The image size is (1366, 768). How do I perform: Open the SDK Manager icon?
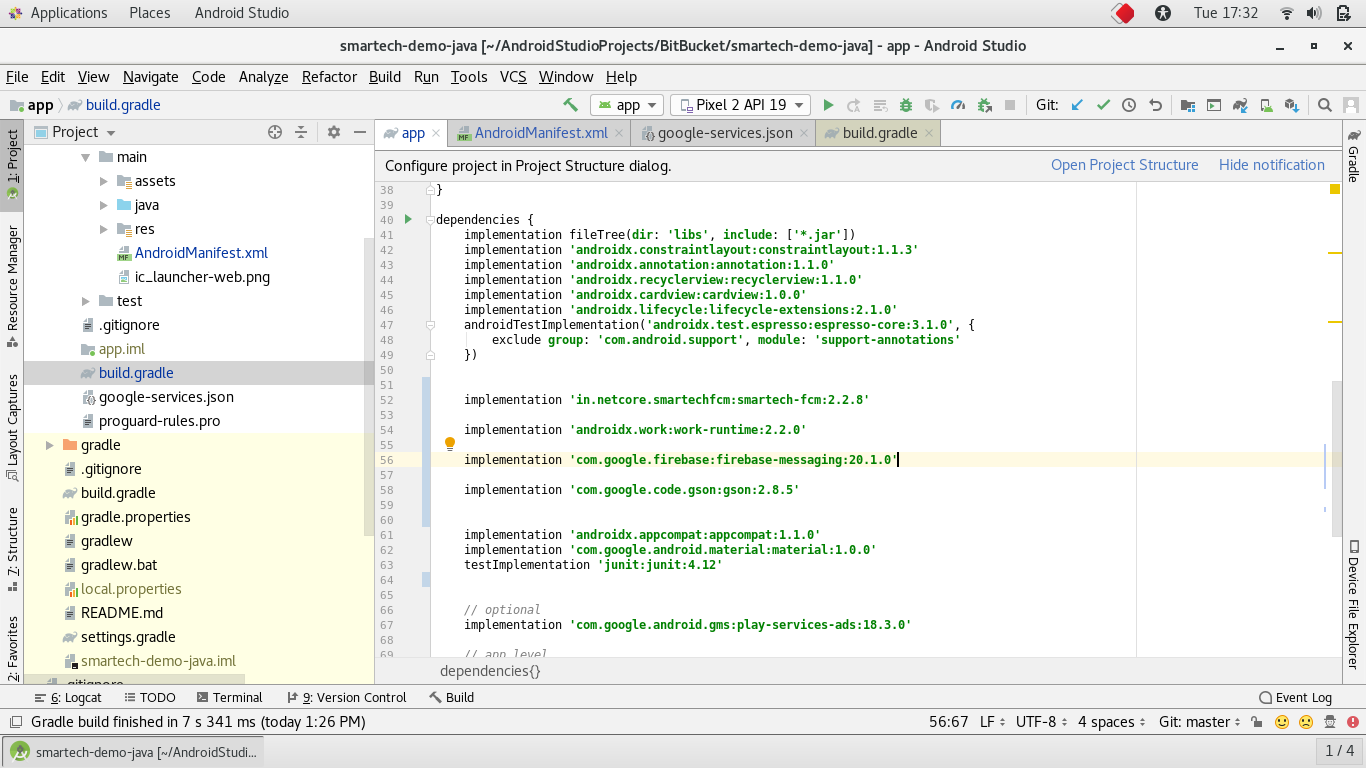(1292, 105)
